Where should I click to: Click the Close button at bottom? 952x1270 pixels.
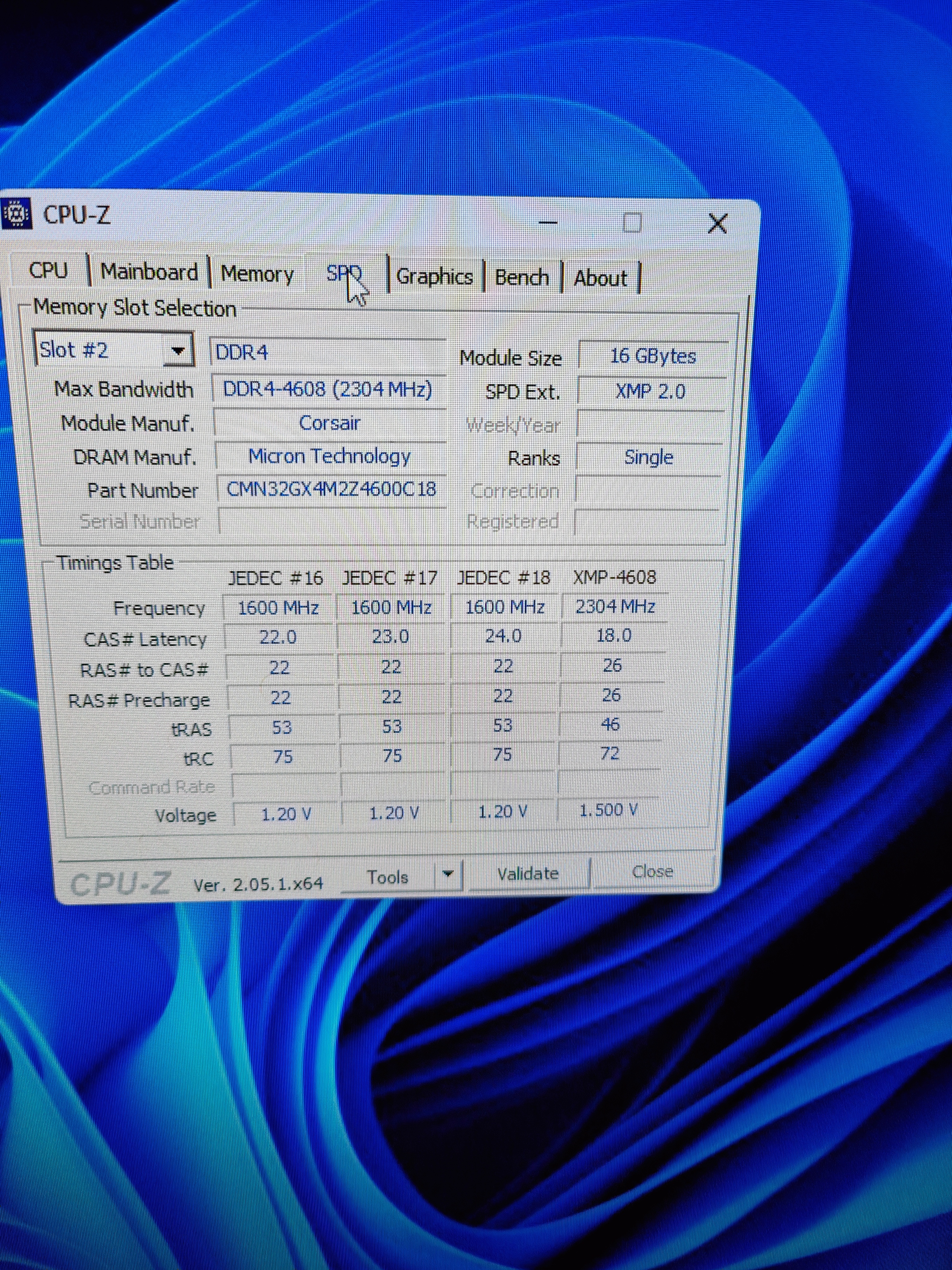point(652,872)
